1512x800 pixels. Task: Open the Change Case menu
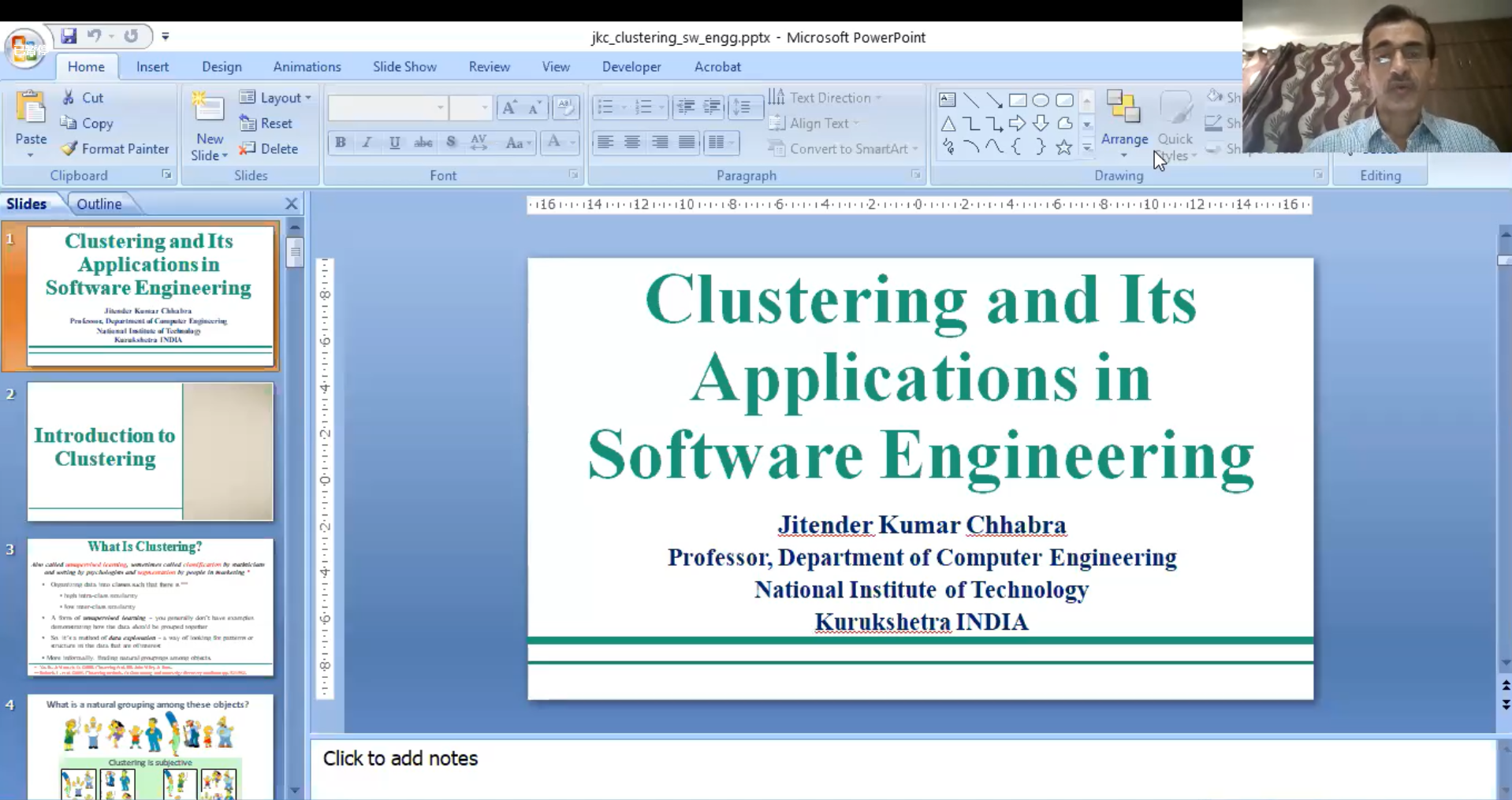(x=518, y=143)
